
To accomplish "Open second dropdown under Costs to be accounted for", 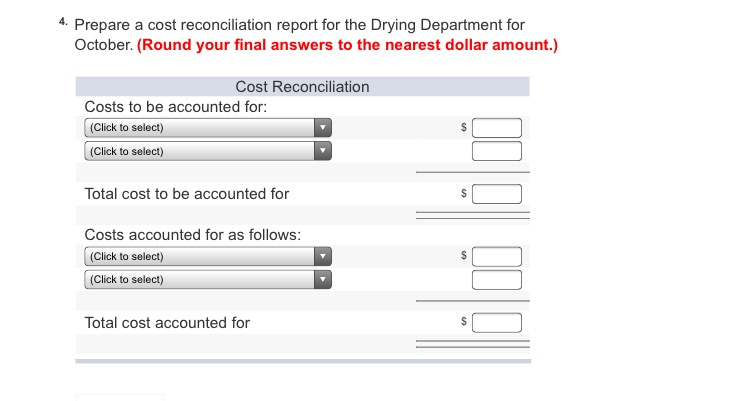I will click(x=198, y=152).
